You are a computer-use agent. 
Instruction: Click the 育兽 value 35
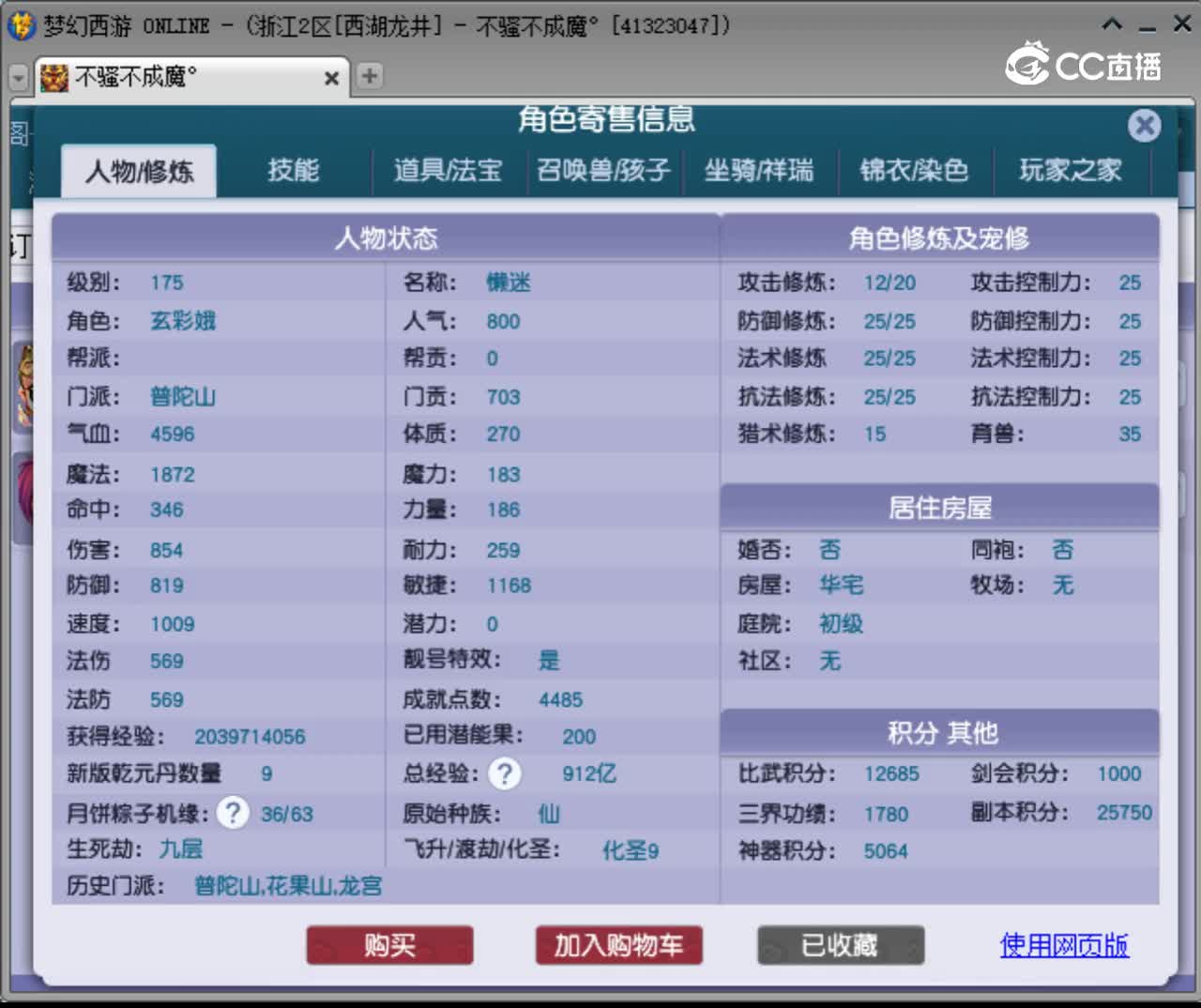pos(1130,435)
